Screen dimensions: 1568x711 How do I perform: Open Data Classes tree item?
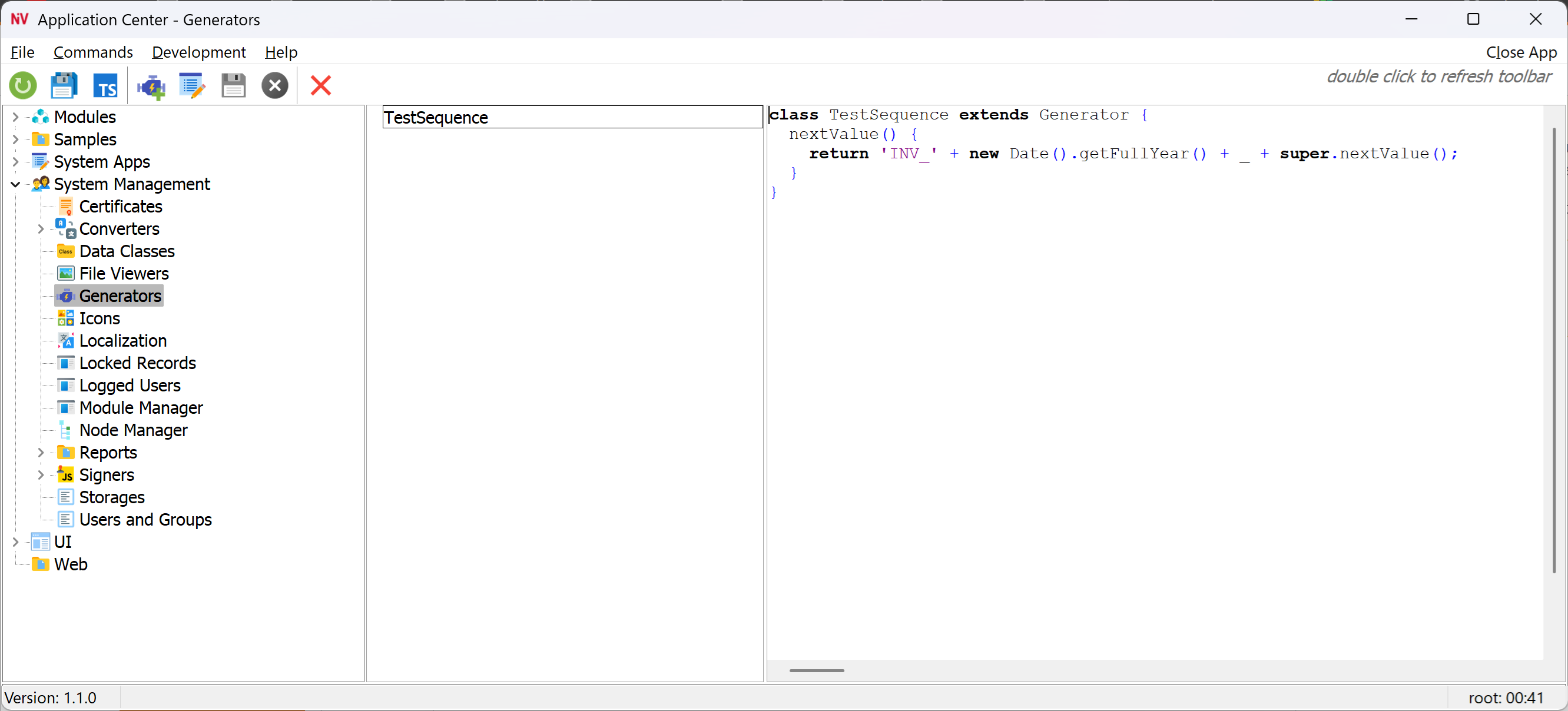pyautogui.click(x=127, y=251)
